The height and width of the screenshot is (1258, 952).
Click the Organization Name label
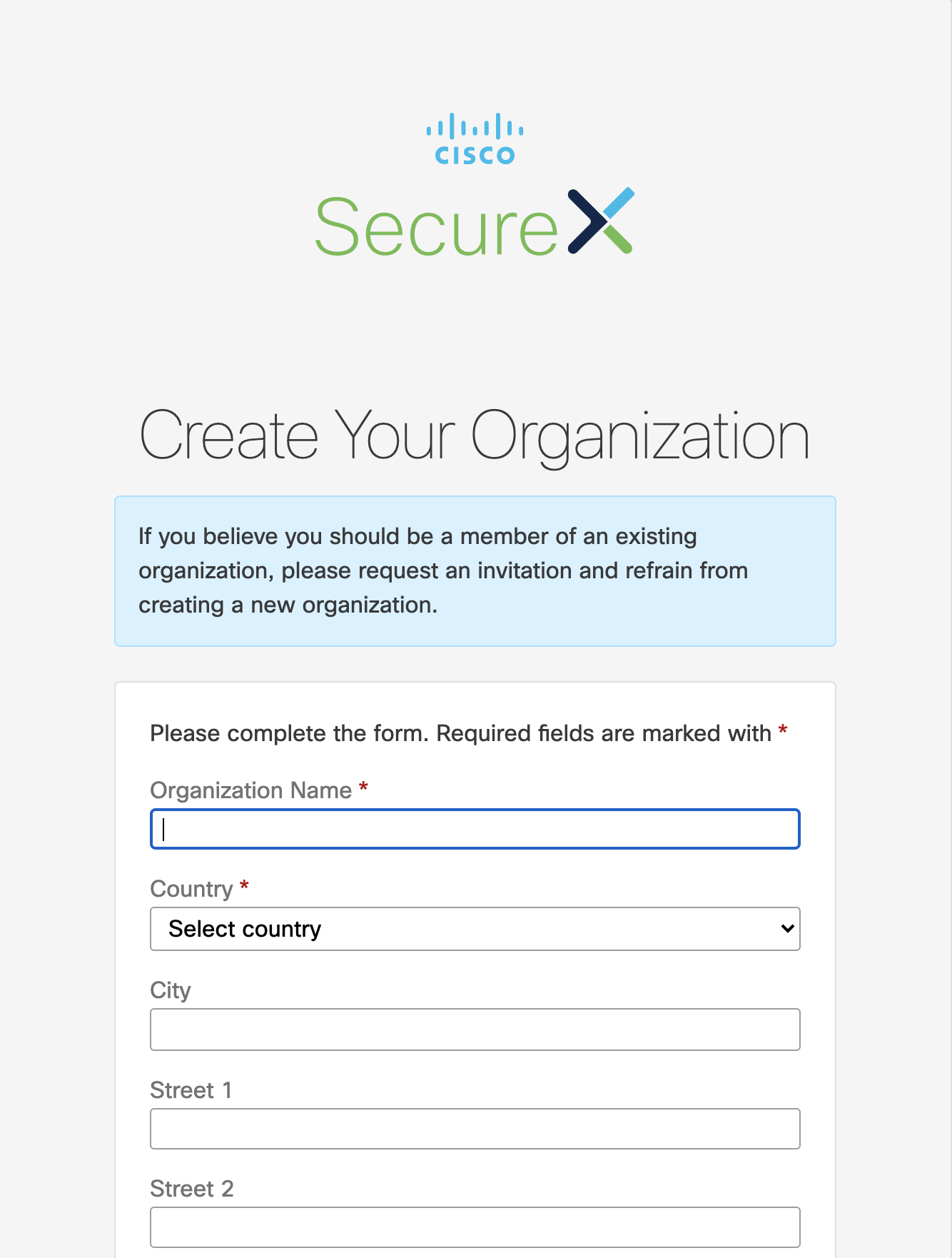pos(250,790)
